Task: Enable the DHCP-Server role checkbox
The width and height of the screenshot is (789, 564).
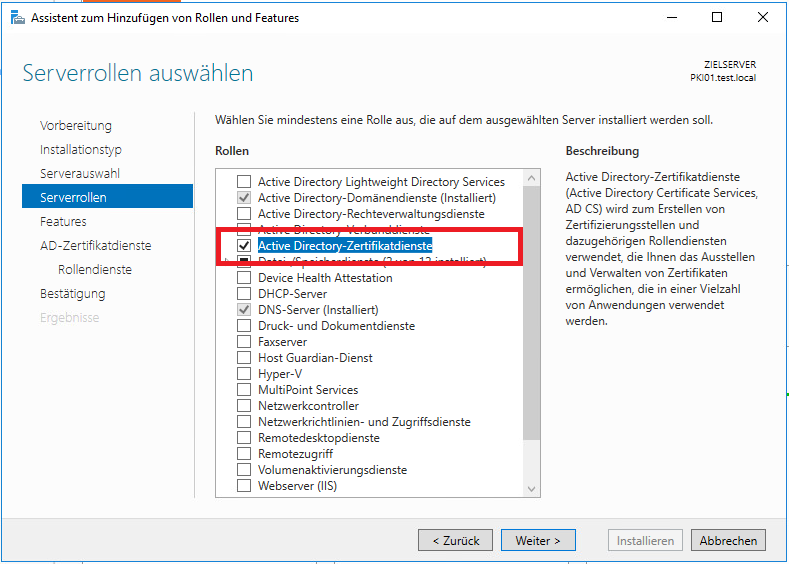Action: tap(244, 294)
